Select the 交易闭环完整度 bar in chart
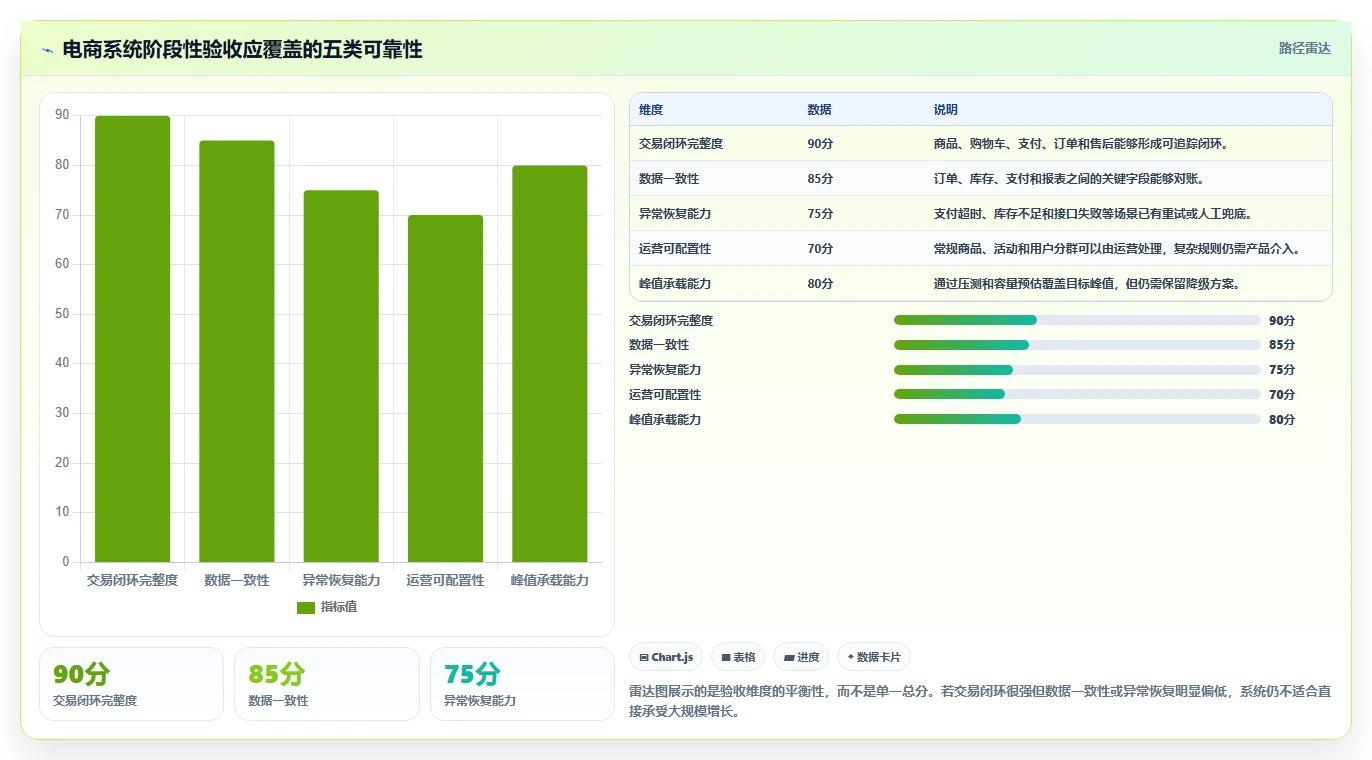This screenshot has height=760, width=1372. click(132, 339)
